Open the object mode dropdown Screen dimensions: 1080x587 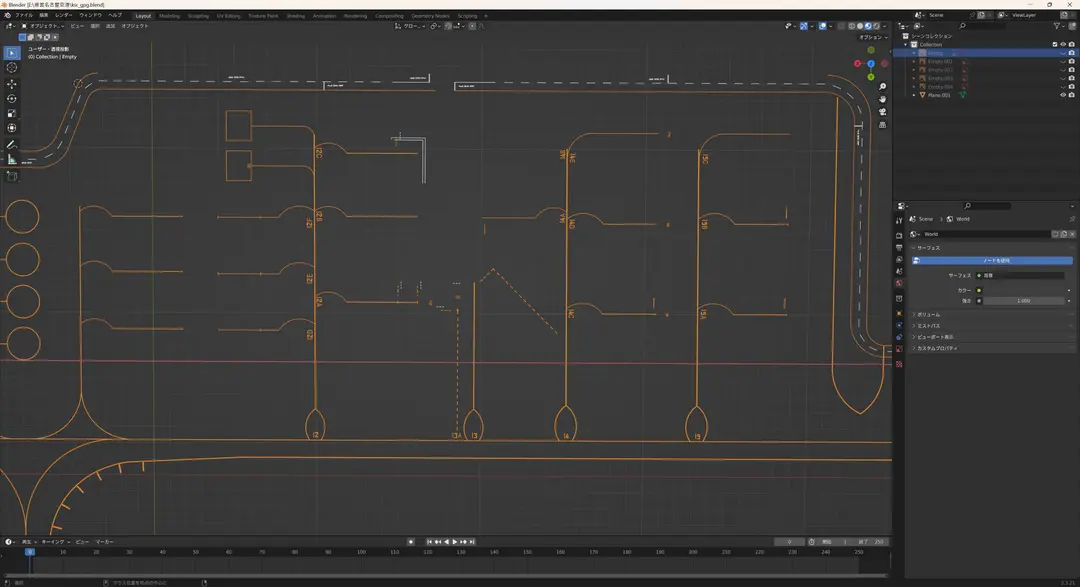pos(43,26)
